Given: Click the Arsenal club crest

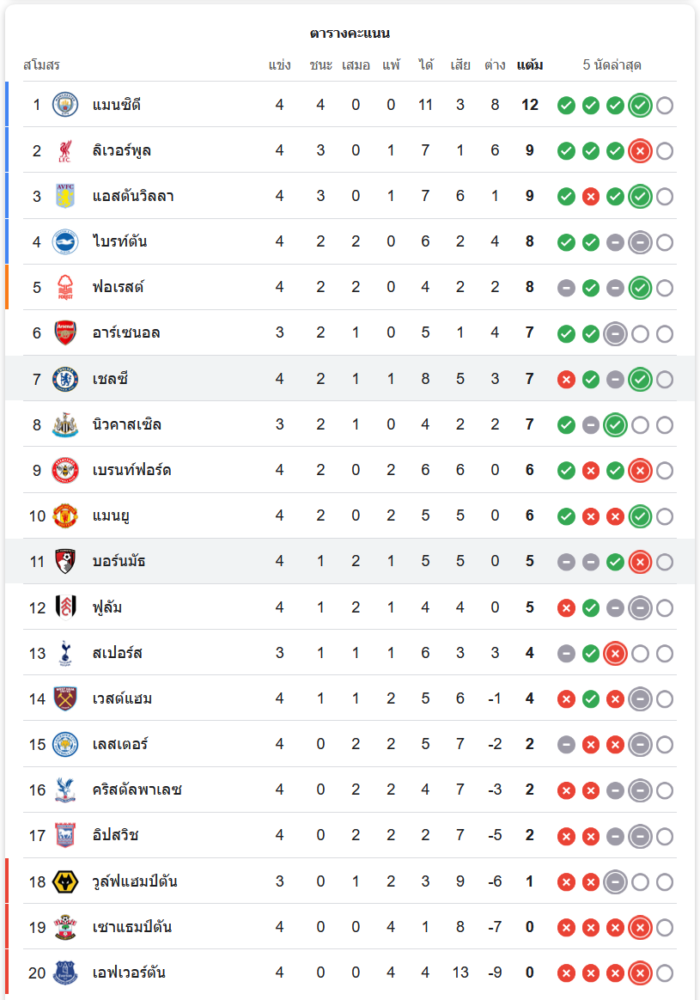Looking at the screenshot, I should (65, 333).
